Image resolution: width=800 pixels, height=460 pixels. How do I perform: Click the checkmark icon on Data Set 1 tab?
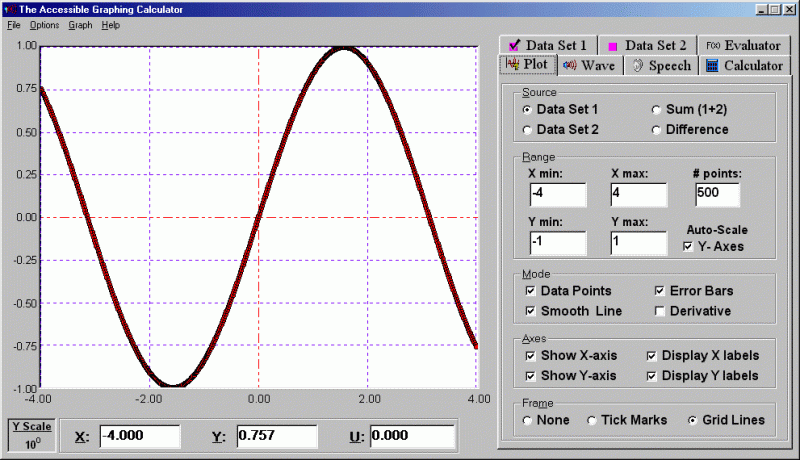[x=514, y=45]
